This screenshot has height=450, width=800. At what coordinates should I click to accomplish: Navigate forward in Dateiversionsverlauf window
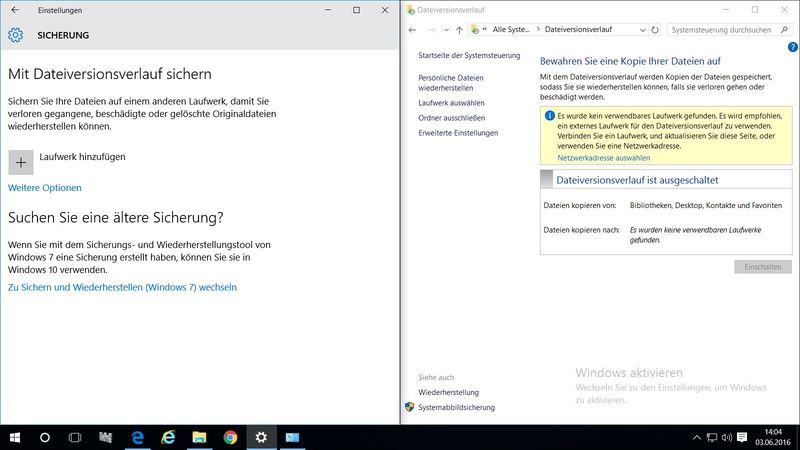(431, 30)
